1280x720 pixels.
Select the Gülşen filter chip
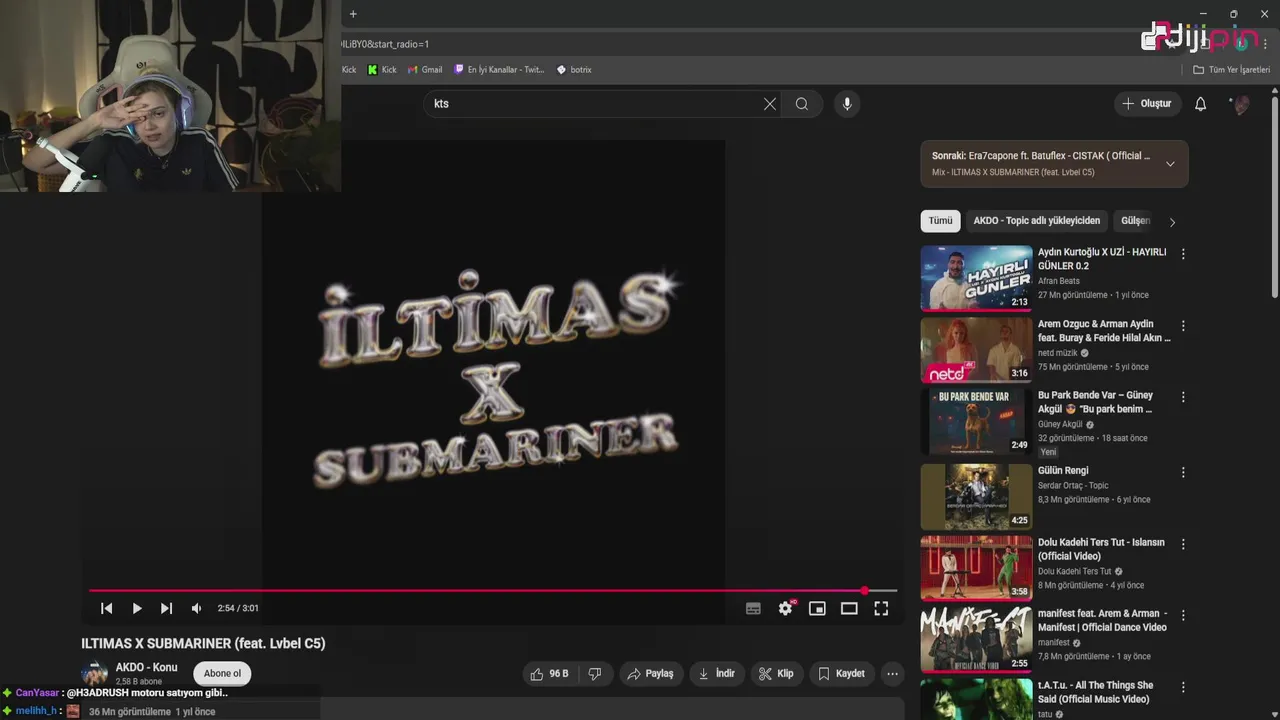[x=1135, y=221]
